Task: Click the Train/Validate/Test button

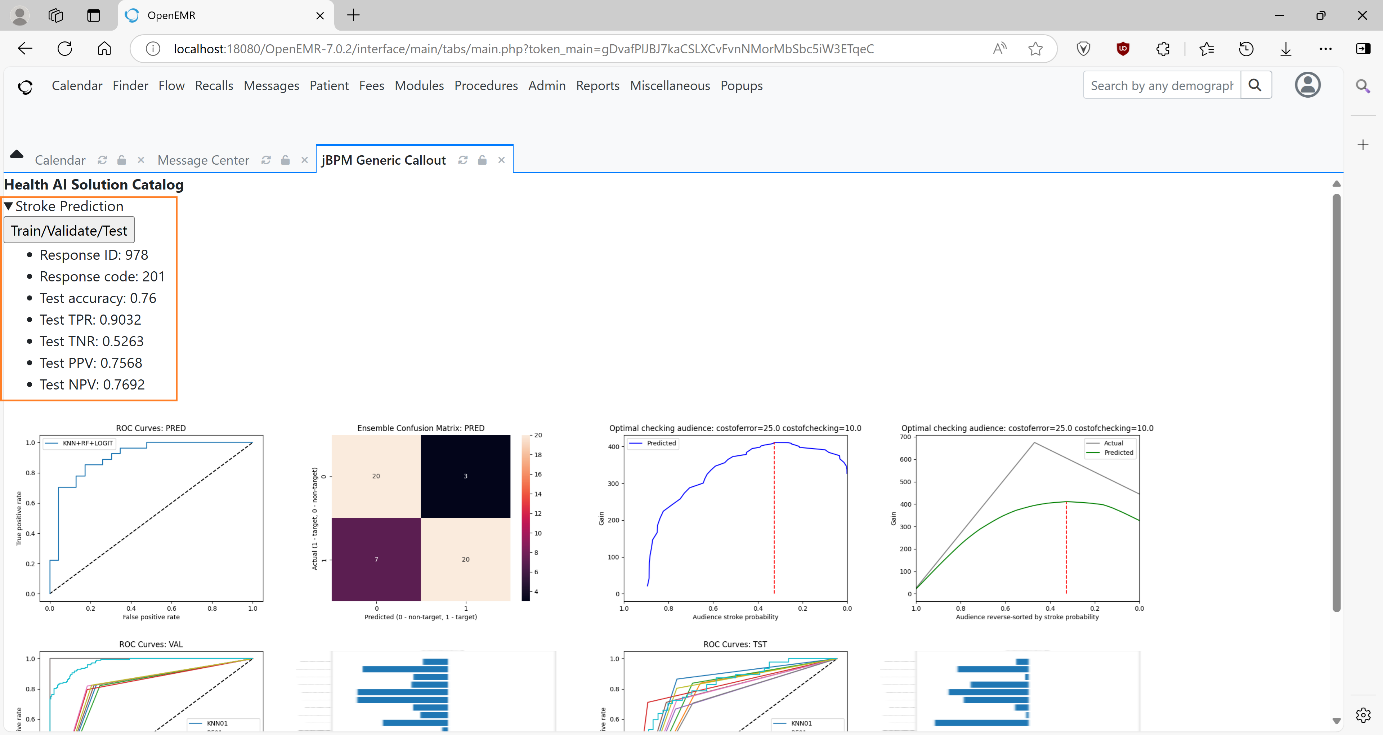Action: pos(68,230)
